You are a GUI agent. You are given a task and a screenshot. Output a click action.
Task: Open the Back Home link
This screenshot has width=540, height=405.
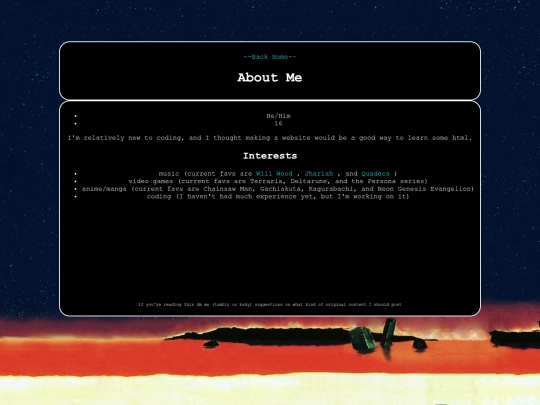270,57
